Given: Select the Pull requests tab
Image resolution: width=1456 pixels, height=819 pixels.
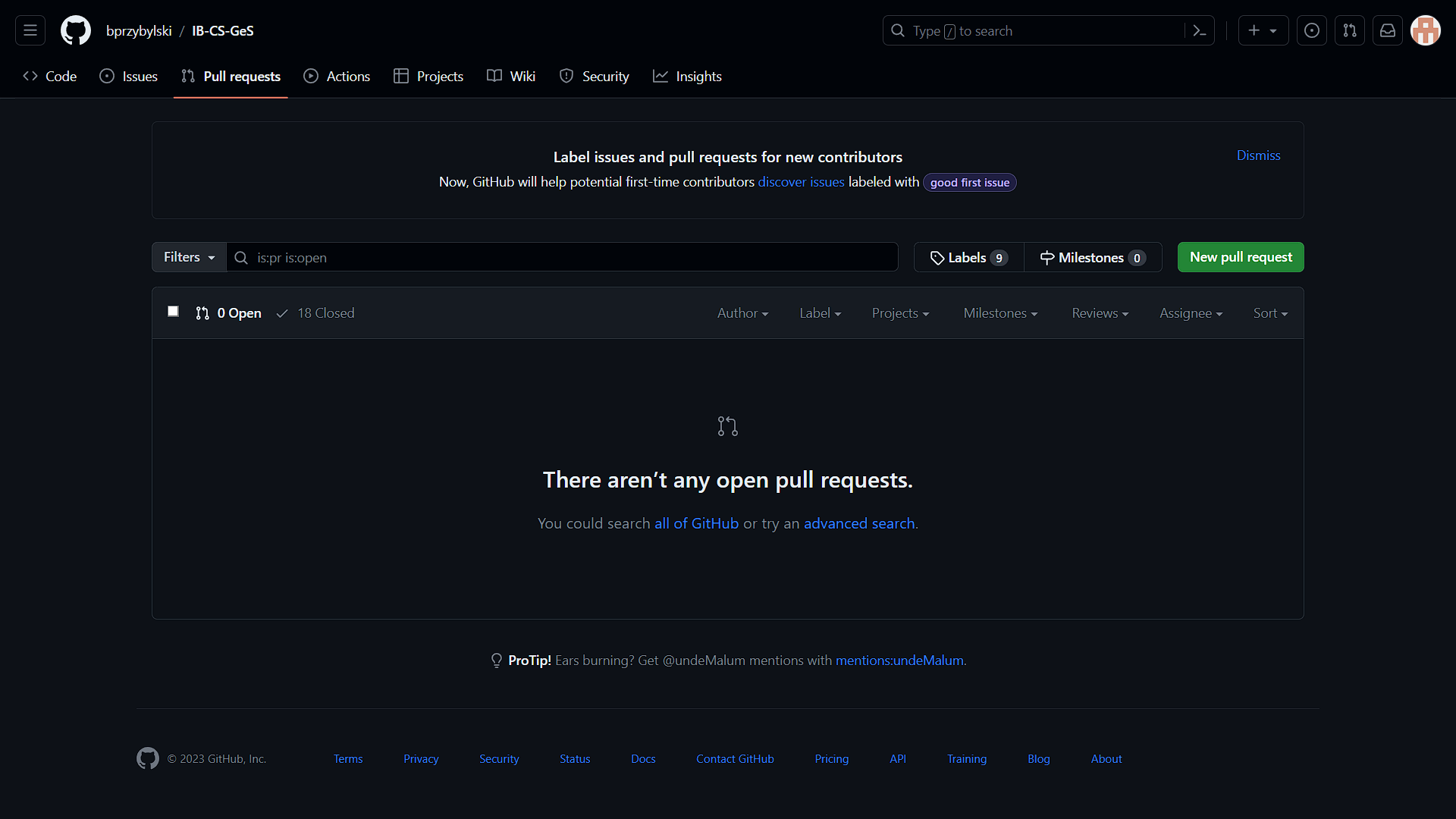Looking at the screenshot, I should tap(231, 76).
